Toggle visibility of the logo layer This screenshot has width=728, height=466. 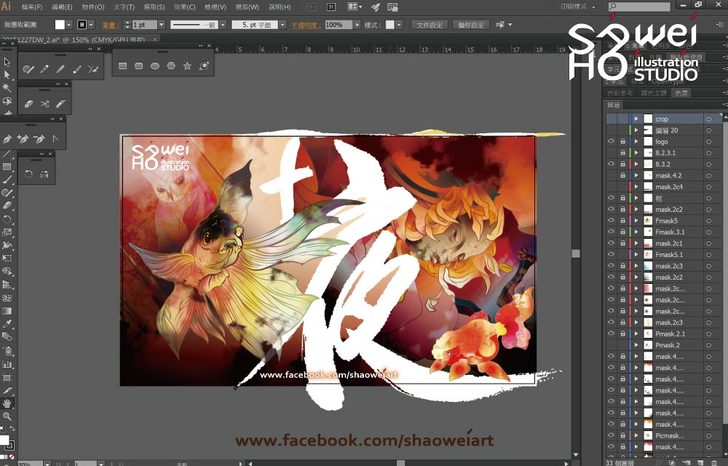click(611, 141)
